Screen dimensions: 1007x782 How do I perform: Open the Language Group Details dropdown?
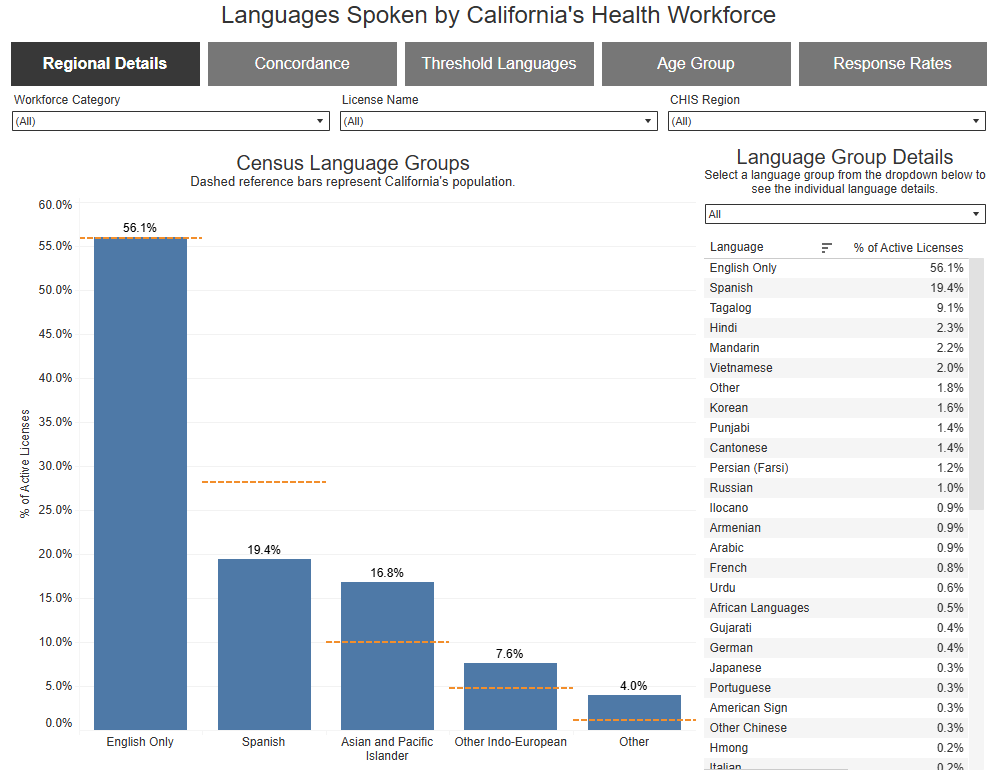pos(845,214)
